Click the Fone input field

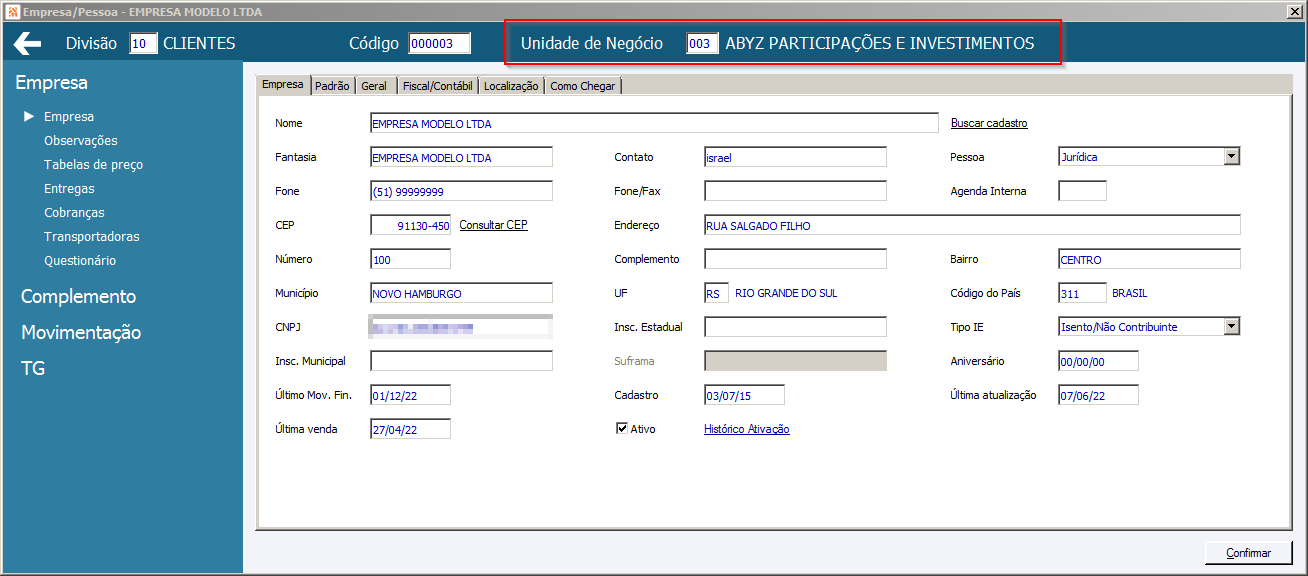coord(461,191)
